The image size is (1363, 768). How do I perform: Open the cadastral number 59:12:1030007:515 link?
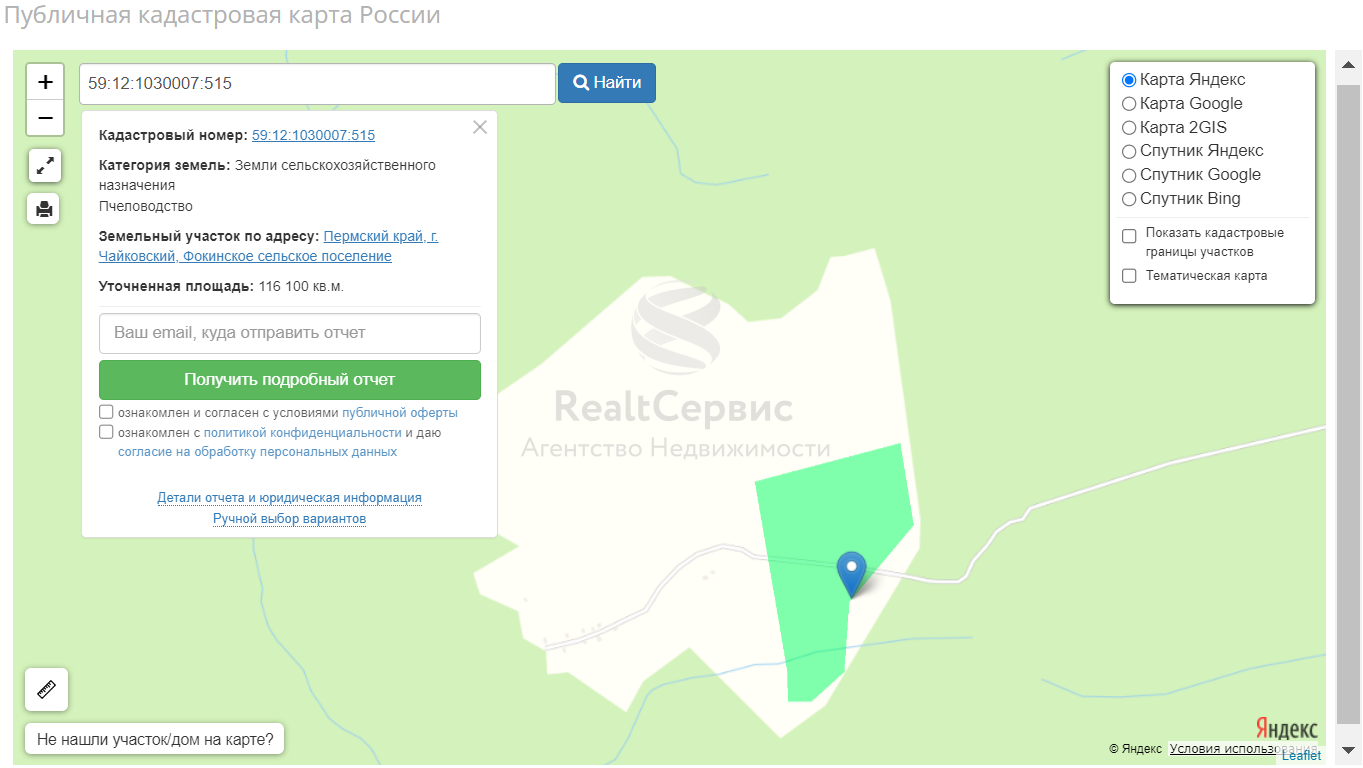pyautogui.click(x=313, y=135)
